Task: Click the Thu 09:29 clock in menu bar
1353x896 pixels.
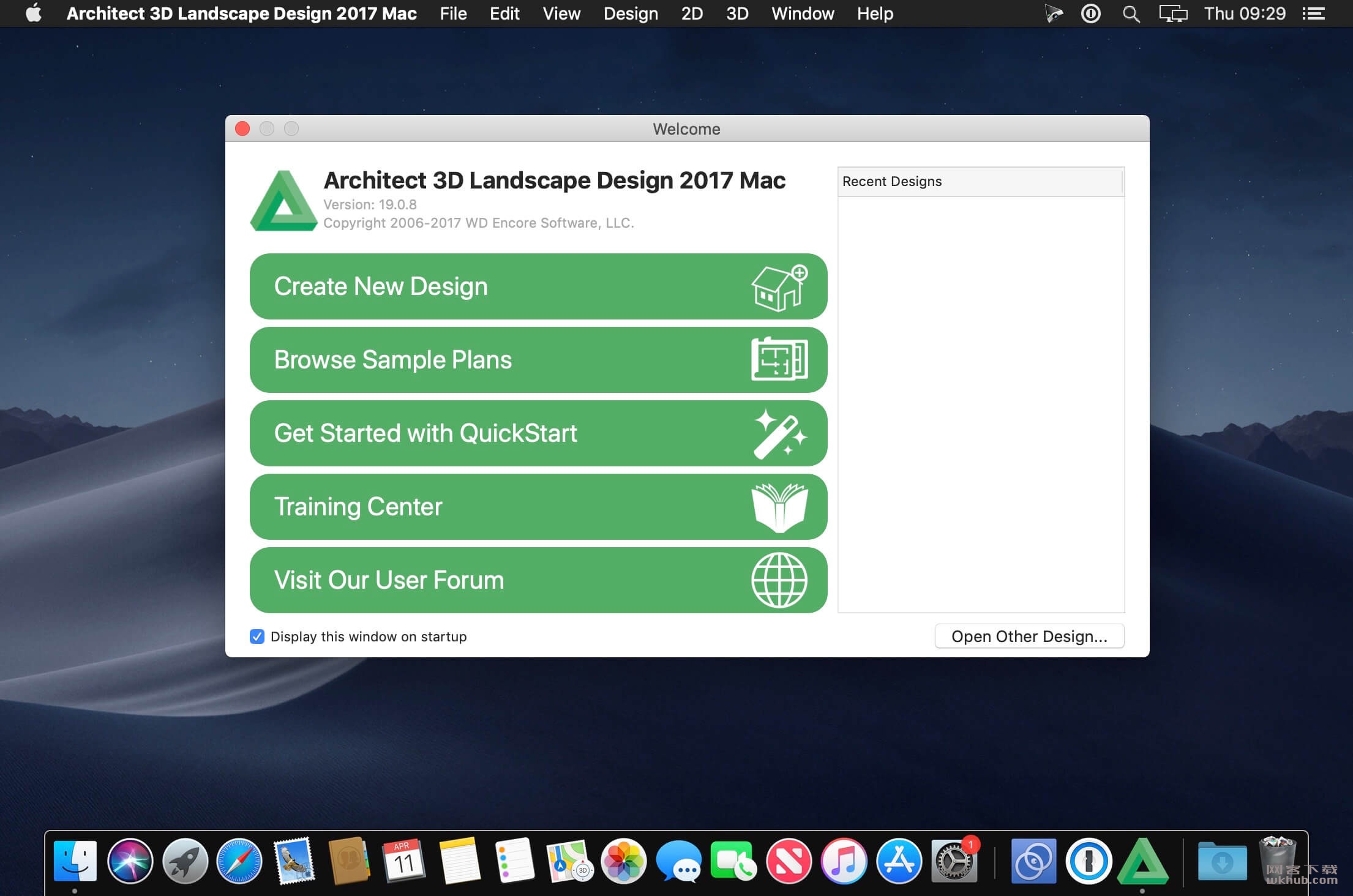Action: click(x=1245, y=13)
